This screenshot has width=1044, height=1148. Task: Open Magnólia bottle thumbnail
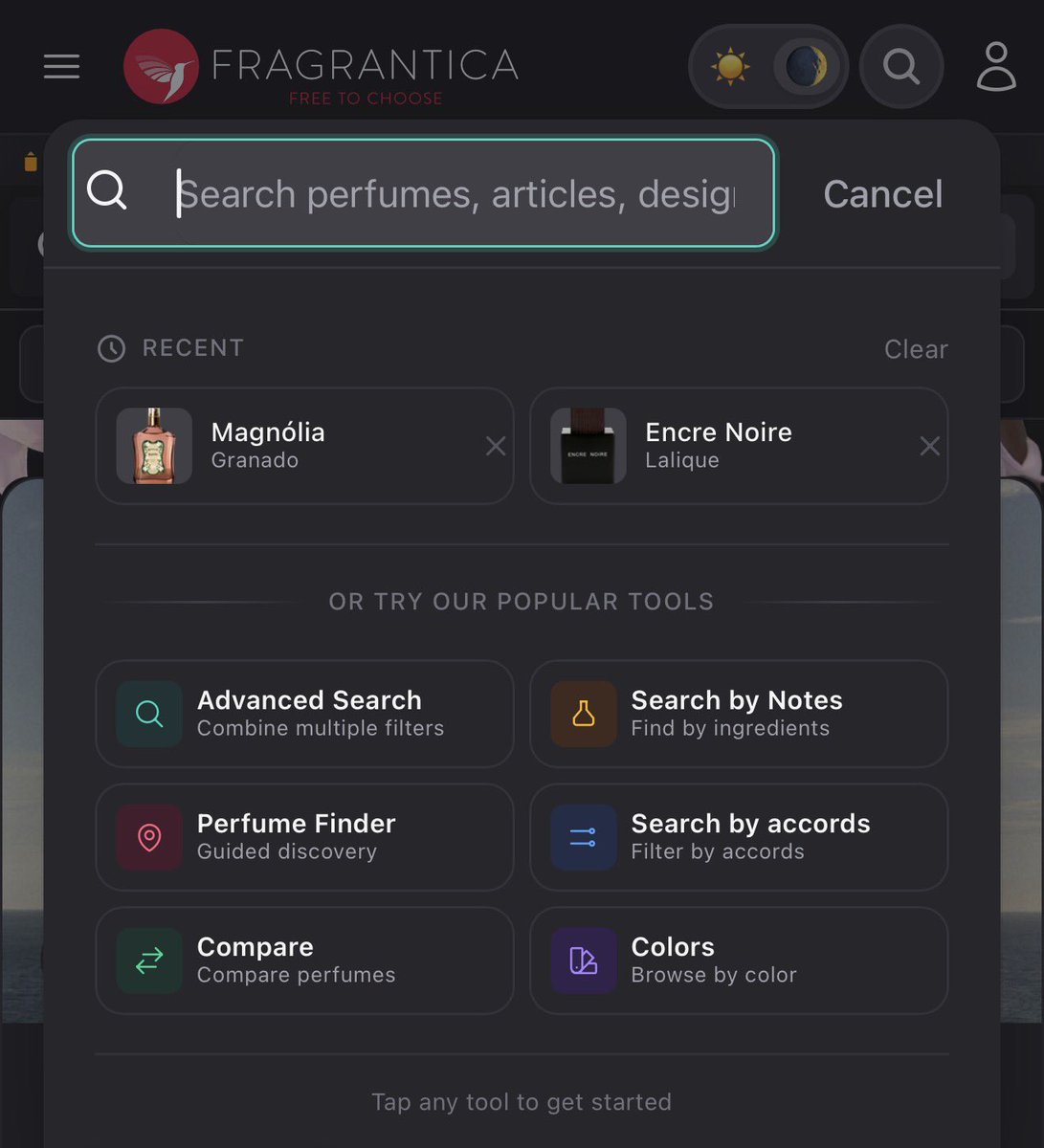pos(154,446)
